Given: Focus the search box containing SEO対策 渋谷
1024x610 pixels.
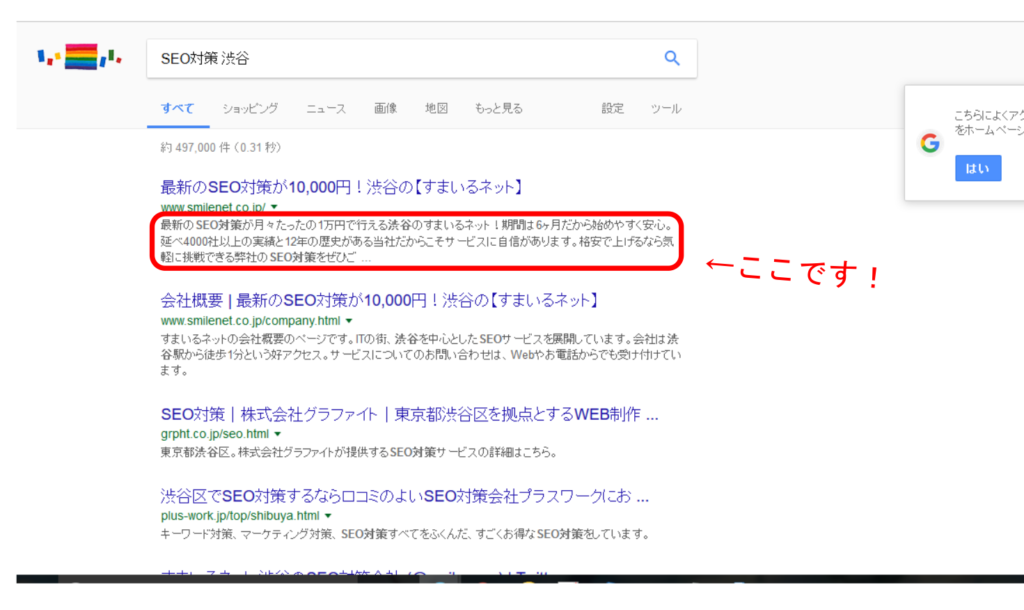Looking at the screenshot, I should 422,59.
